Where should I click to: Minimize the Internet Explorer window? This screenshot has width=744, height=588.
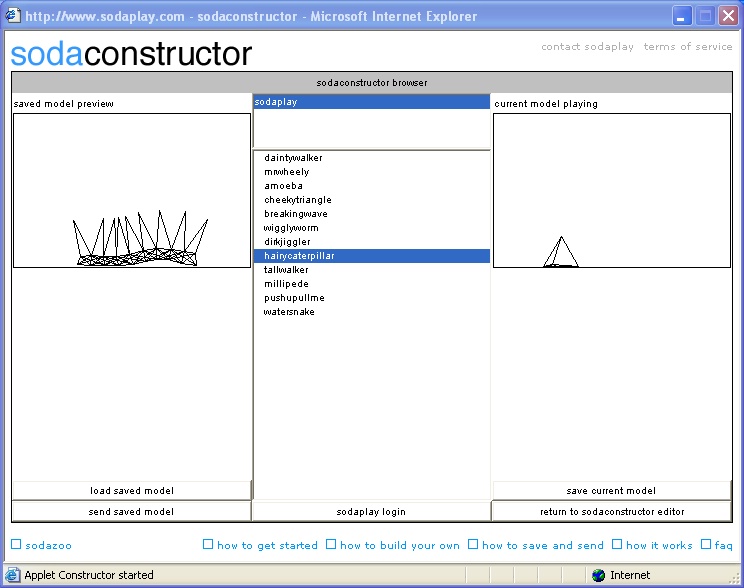click(681, 16)
